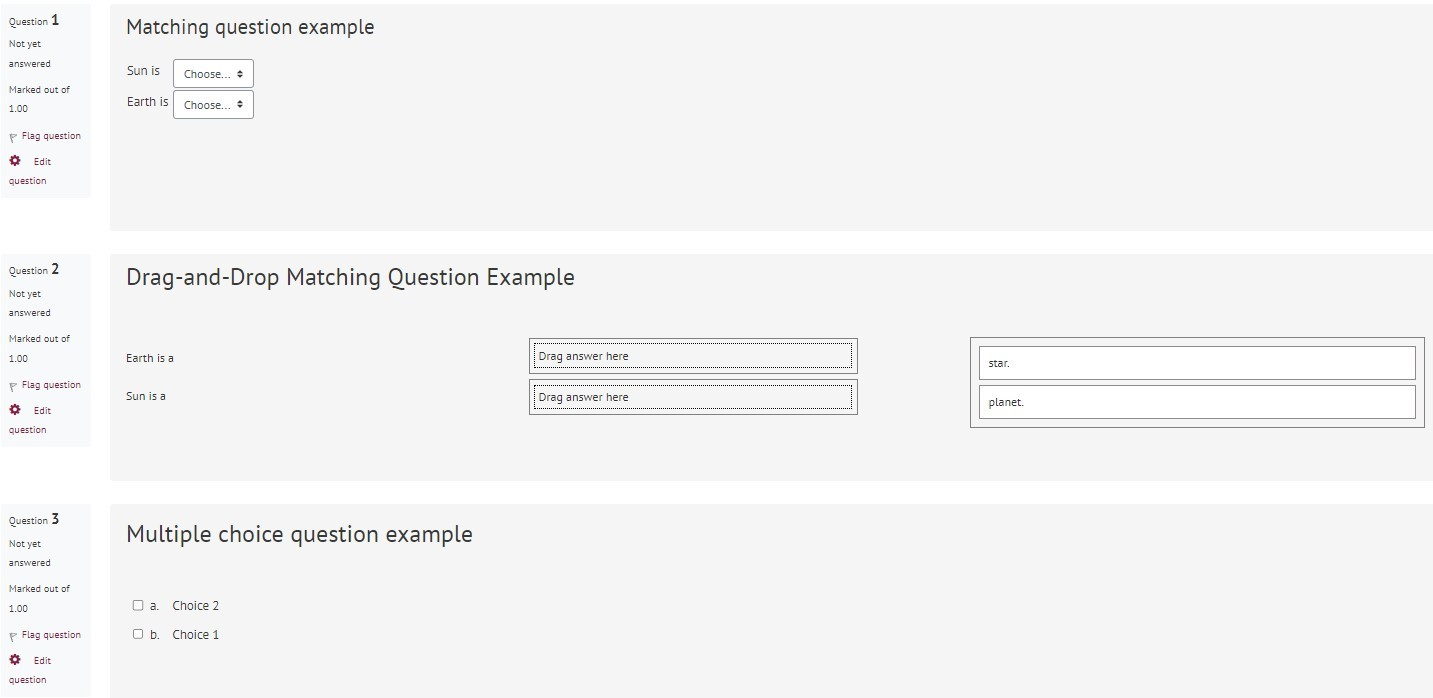
Task: Check the Choice 1 checkbox
Action: (x=138, y=634)
